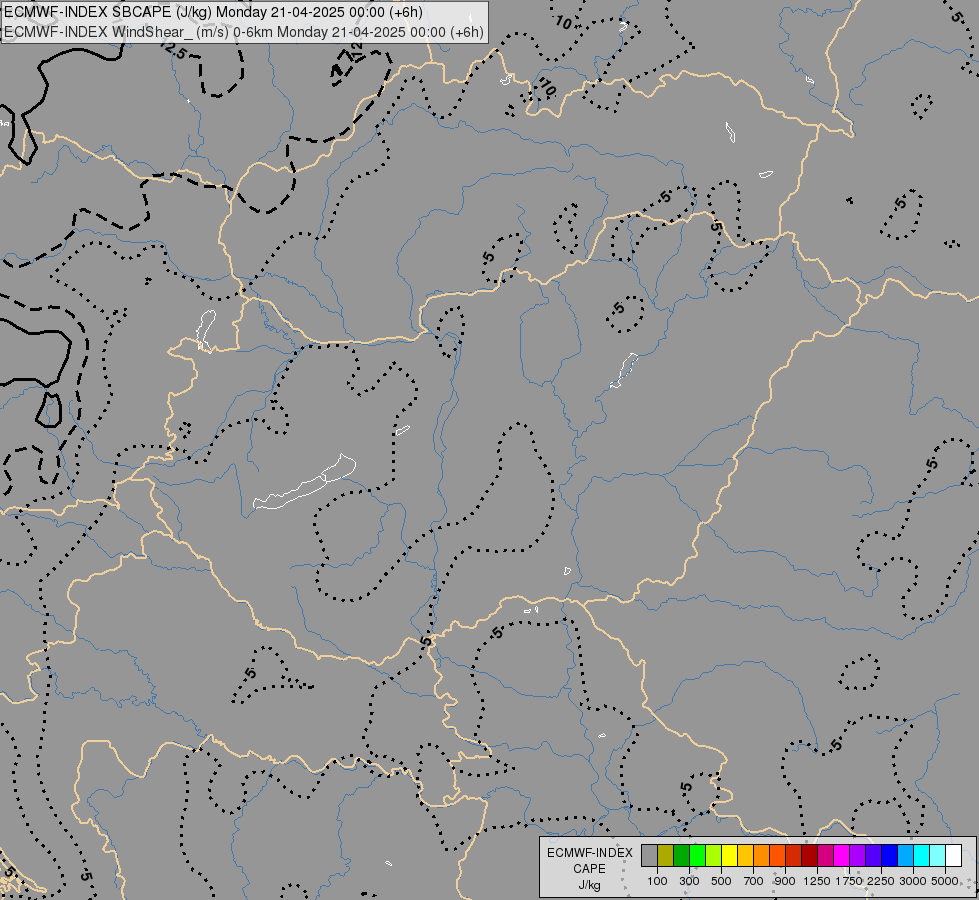This screenshot has height=900, width=979.
Task: Click the legend value 3000
Action: (x=913, y=881)
